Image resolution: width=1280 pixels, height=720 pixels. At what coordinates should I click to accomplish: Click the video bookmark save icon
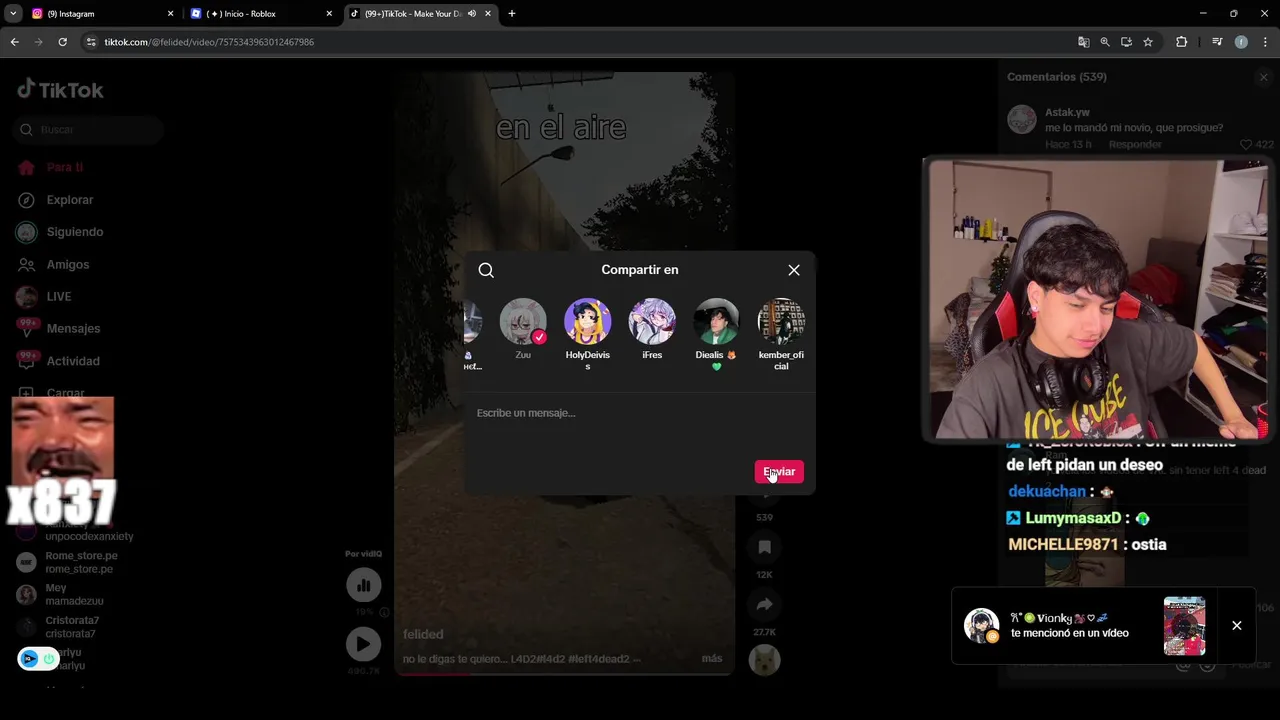(x=764, y=547)
